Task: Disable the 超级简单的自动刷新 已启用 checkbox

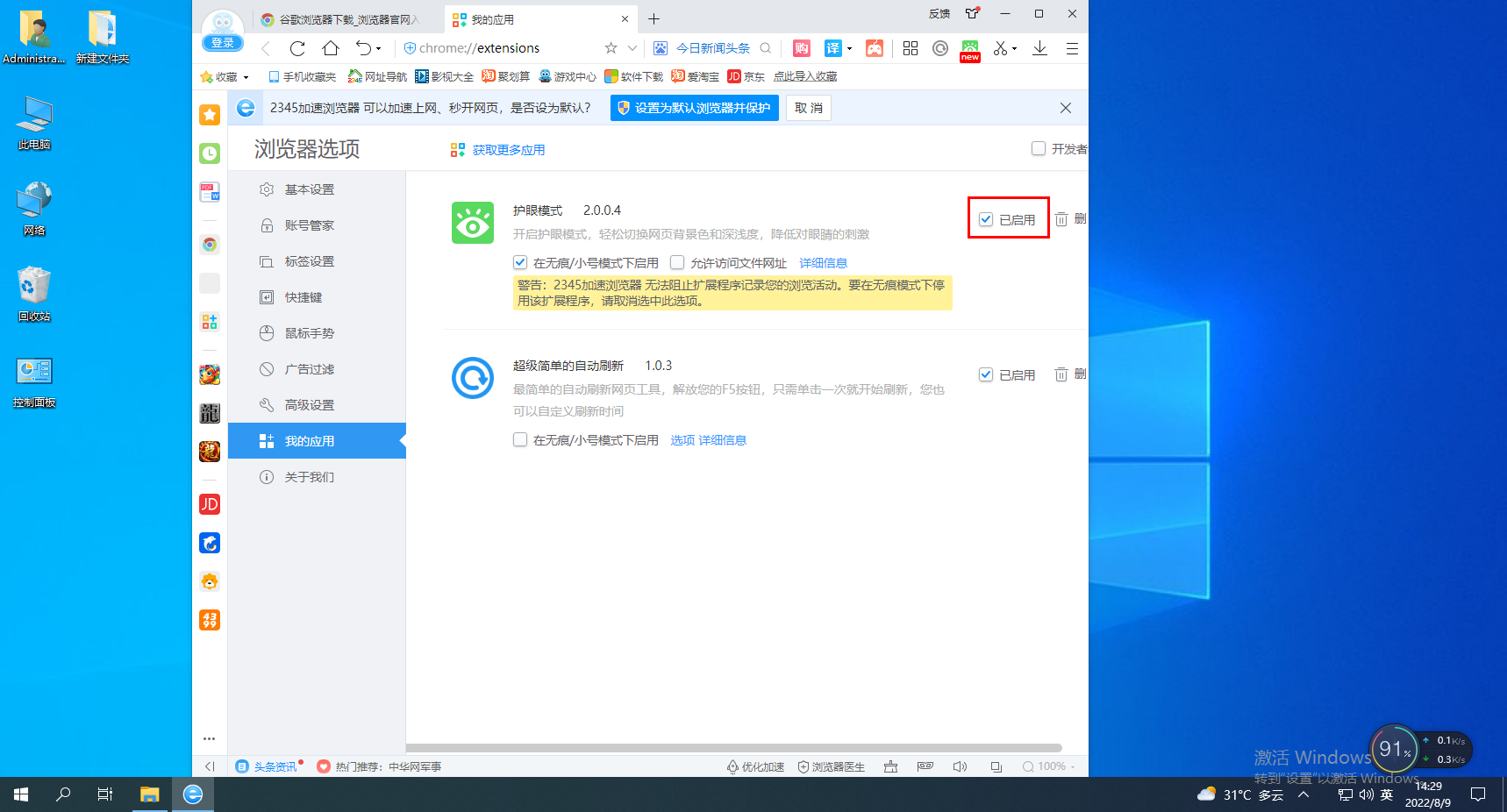Action: (x=986, y=374)
